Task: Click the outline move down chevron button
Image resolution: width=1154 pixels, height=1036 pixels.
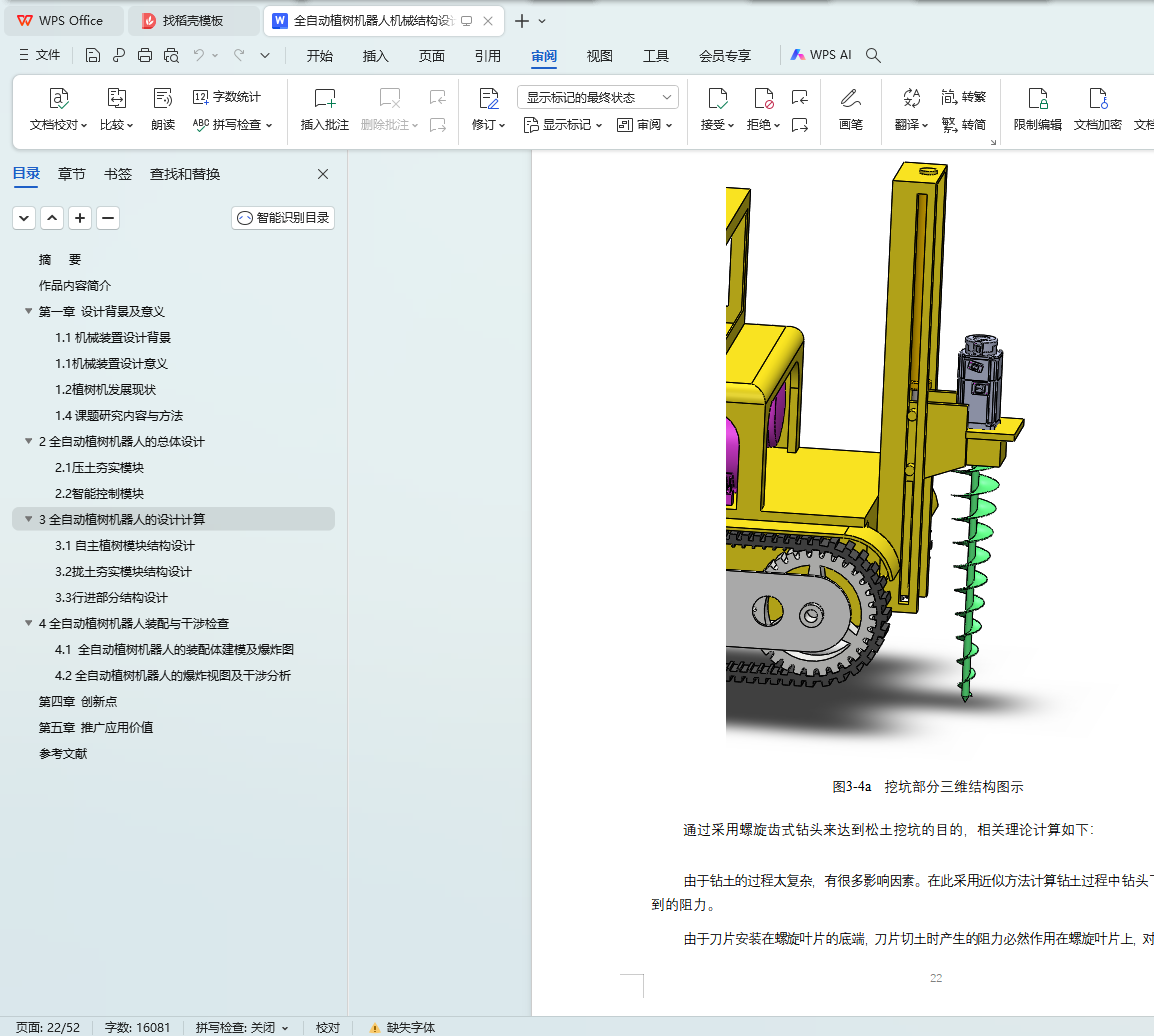Action: pos(24,218)
